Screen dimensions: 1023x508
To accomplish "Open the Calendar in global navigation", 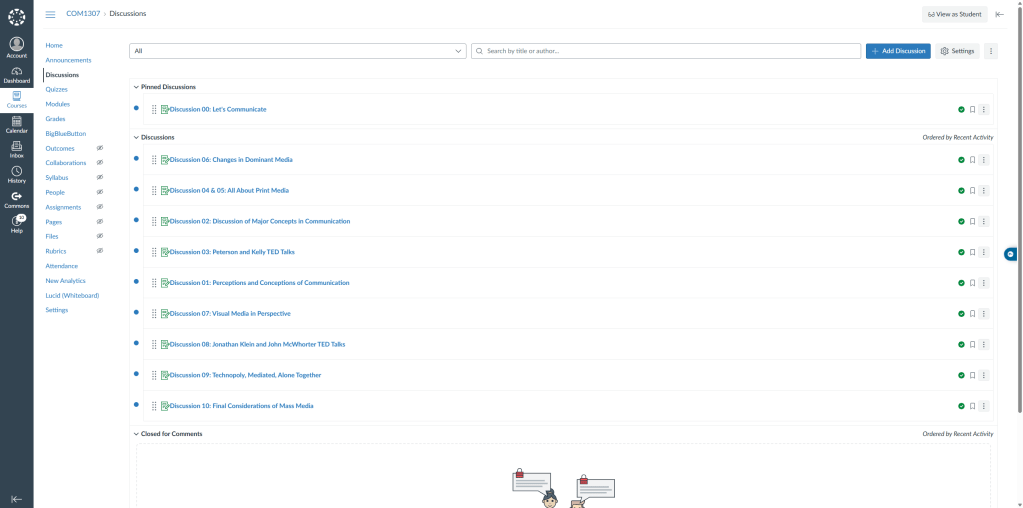I will [x=16, y=124].
